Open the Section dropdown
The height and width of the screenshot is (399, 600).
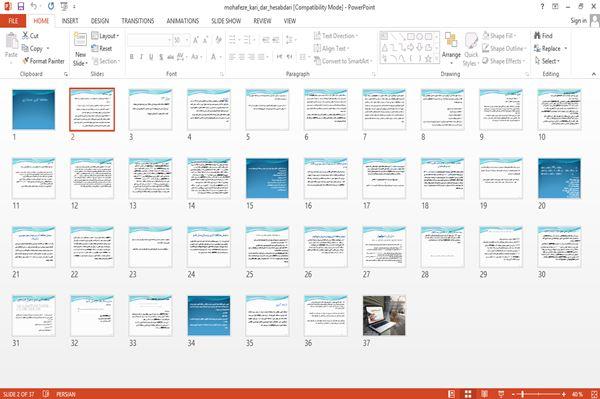106,61
